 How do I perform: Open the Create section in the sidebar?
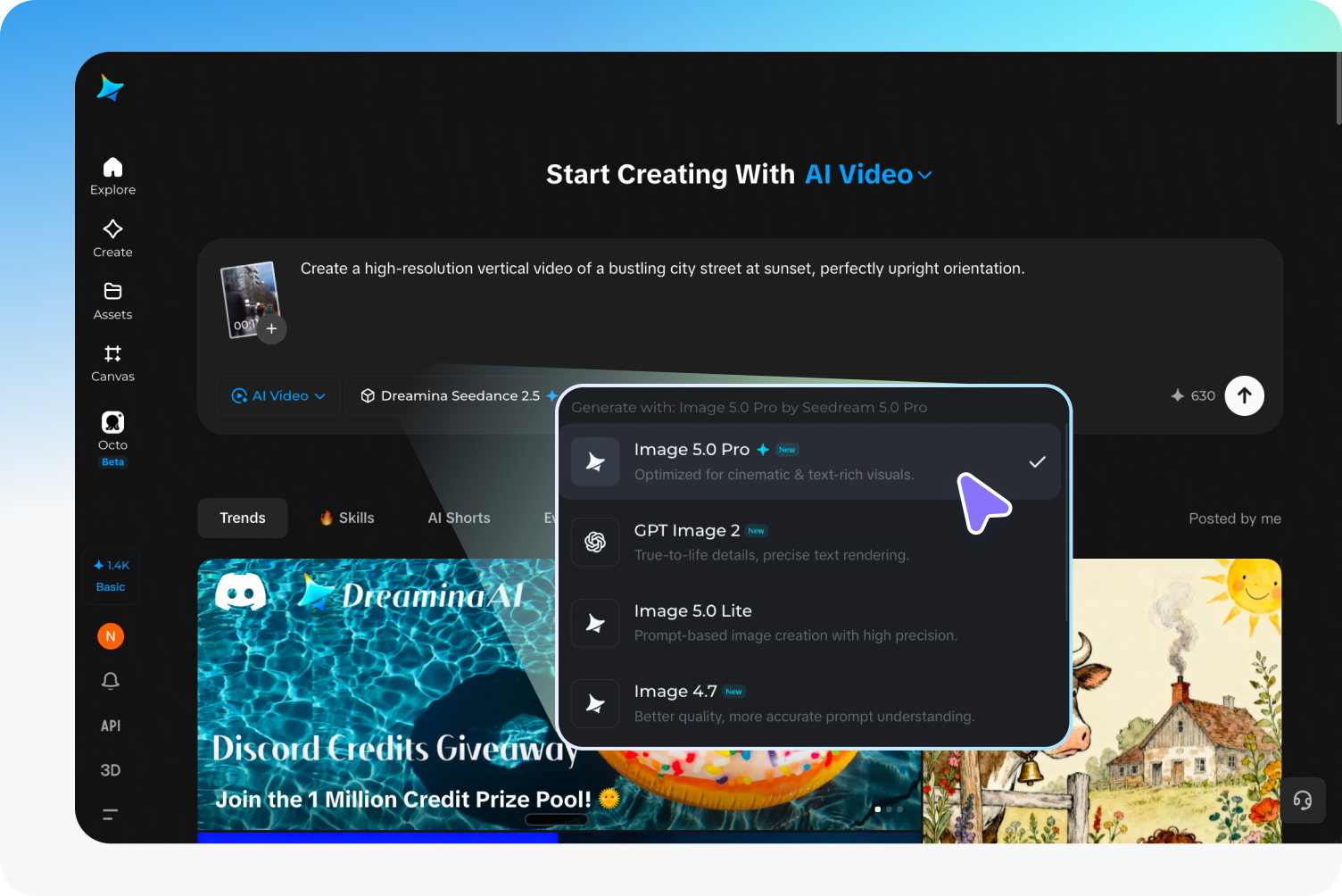pyautogui.click(x=112, y=239)
